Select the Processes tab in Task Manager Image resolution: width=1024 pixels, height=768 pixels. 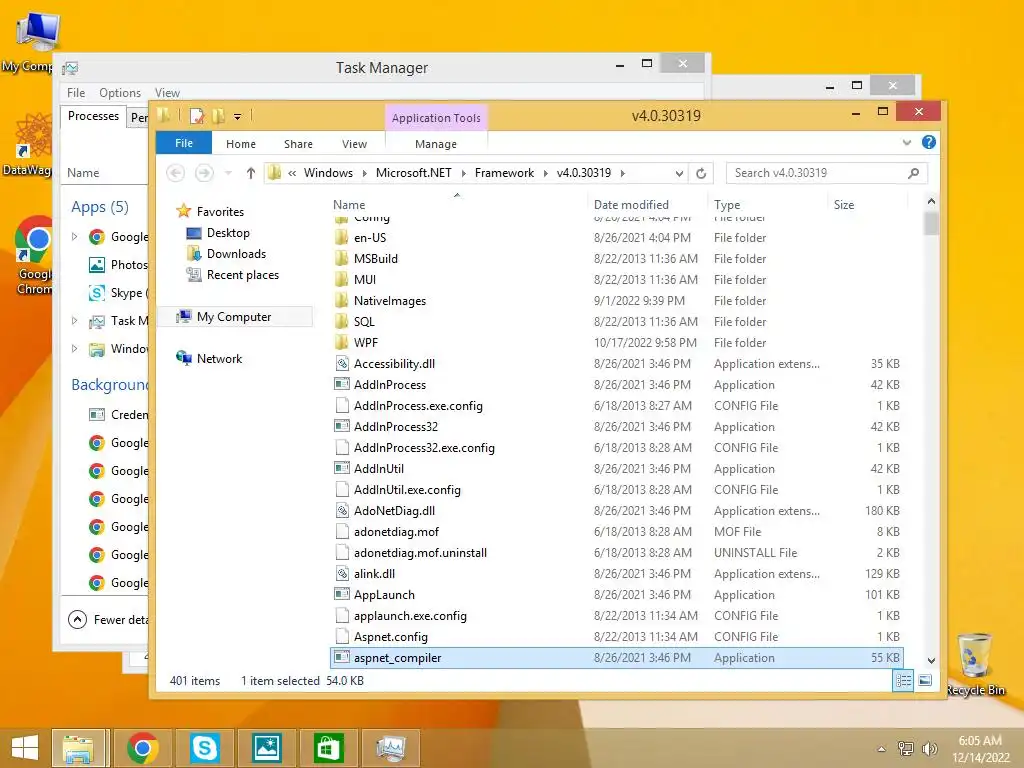click(x=93, y=116)
